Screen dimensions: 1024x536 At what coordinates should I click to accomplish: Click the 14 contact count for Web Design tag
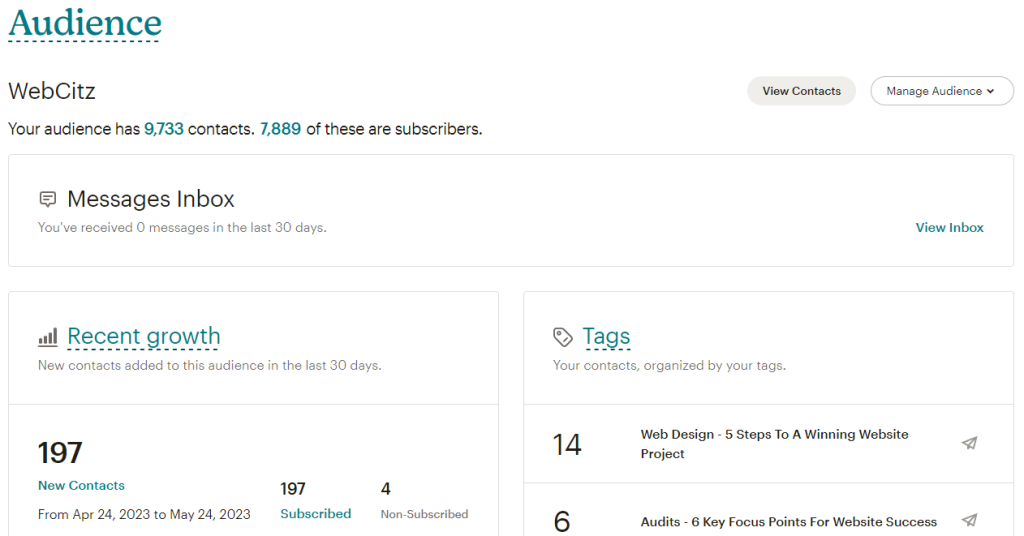567,444
